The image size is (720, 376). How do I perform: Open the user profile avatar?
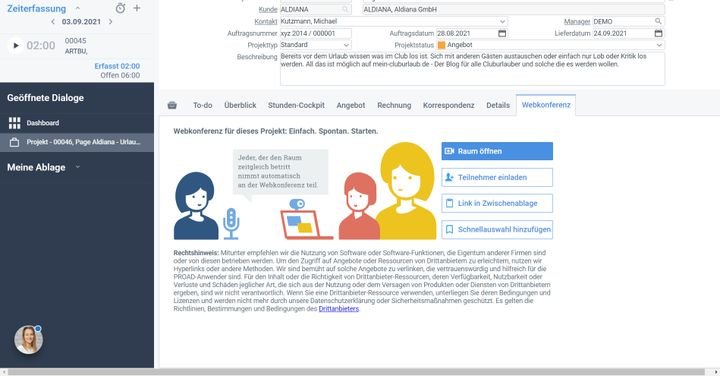(x=28, y=340)
